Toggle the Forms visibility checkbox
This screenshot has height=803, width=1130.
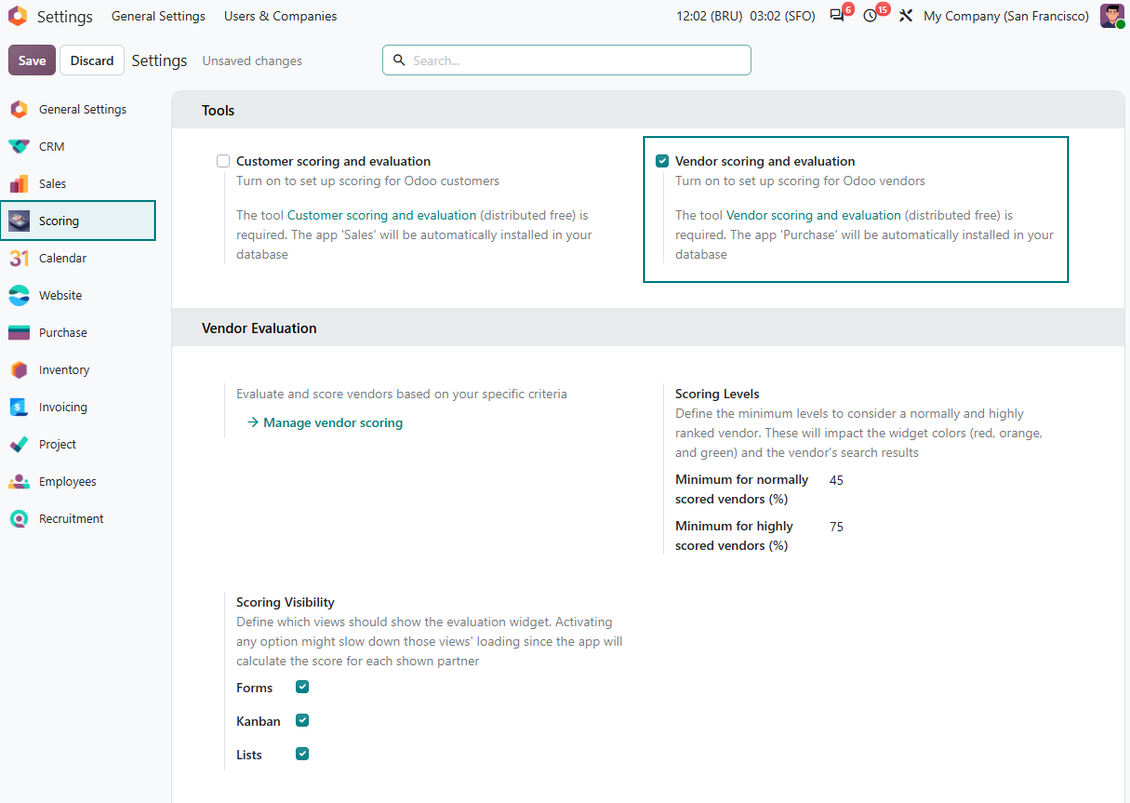pyautogui.click(x=303, y=687)
